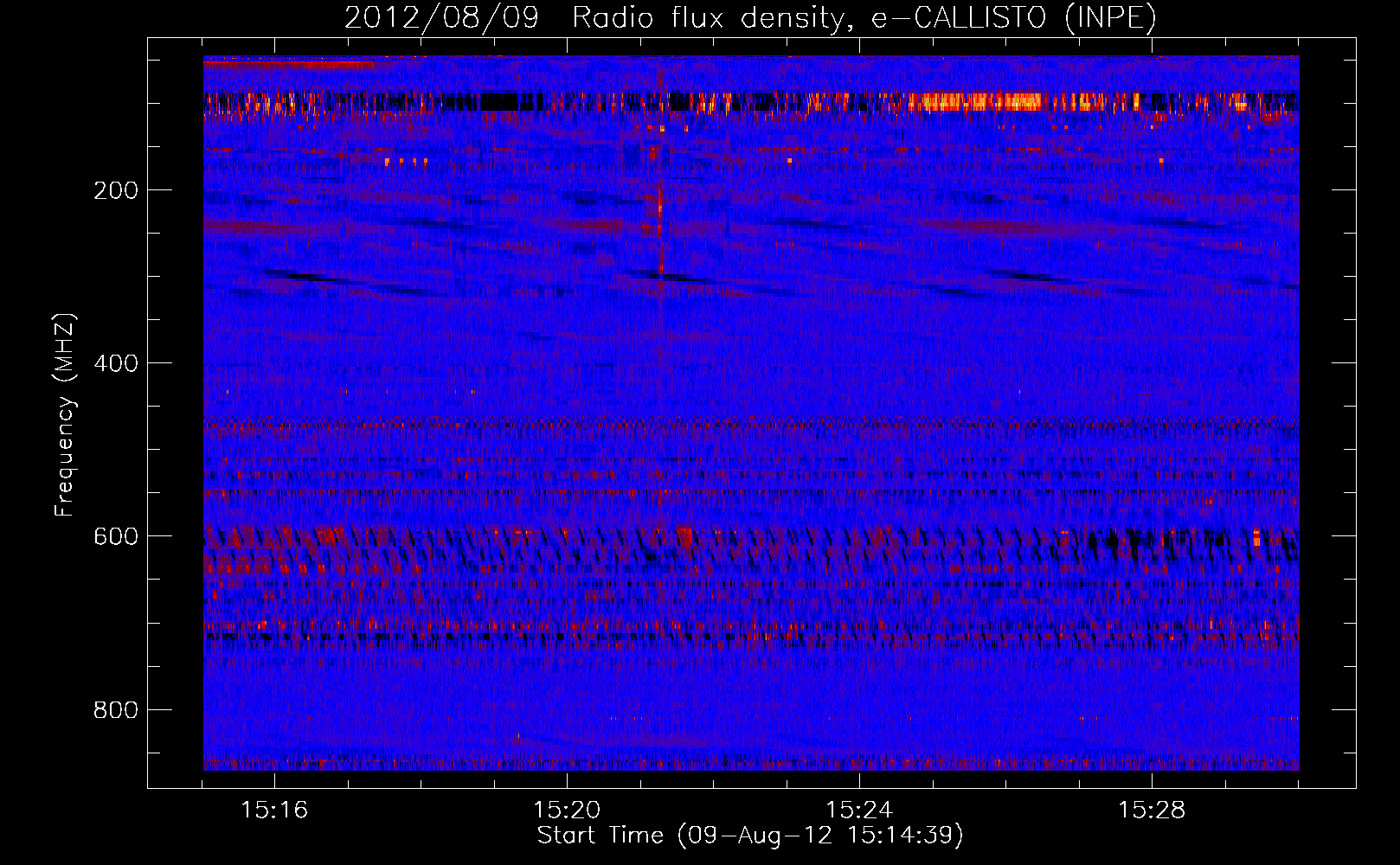Screen dimensions: 1400x865
Task: Click the 'Start Time (09-Aug-12 15:14:39)' label
Action: [x=750, y=836]
